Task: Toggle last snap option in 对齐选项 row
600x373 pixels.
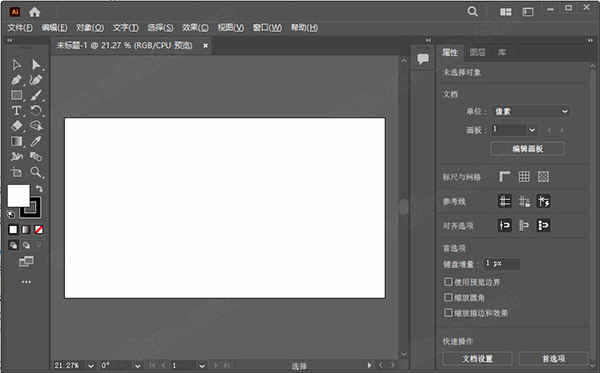Action: click(543, 225)
